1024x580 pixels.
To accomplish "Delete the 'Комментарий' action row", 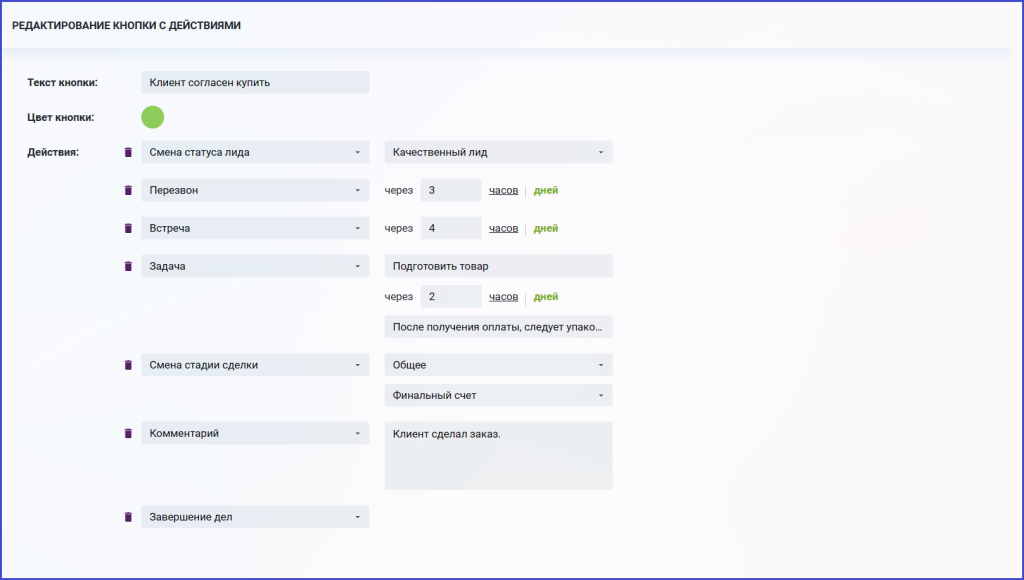I will tap(128, 433).
